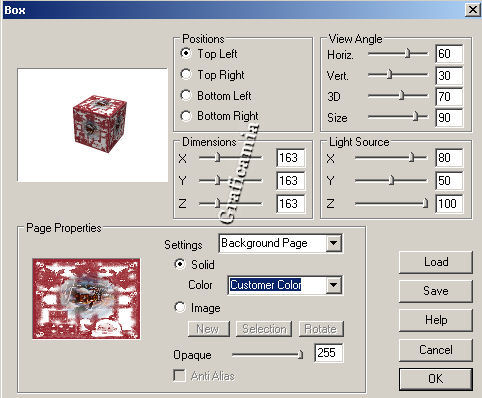Click the Size value field showing 90
The image size is (482, 398).
(x=449, y=118)
